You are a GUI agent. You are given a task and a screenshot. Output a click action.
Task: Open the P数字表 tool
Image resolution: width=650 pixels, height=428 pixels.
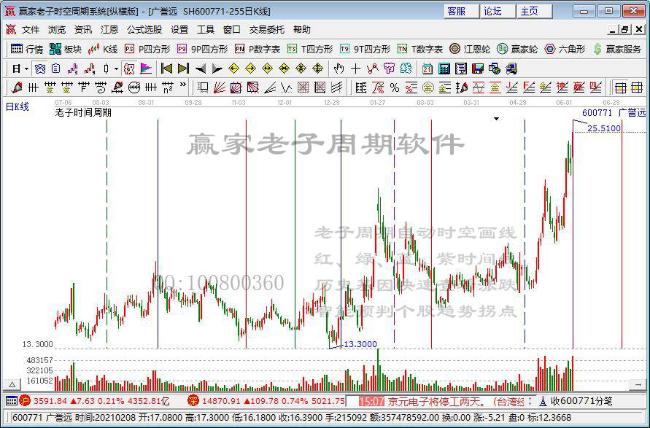point(257,49)
